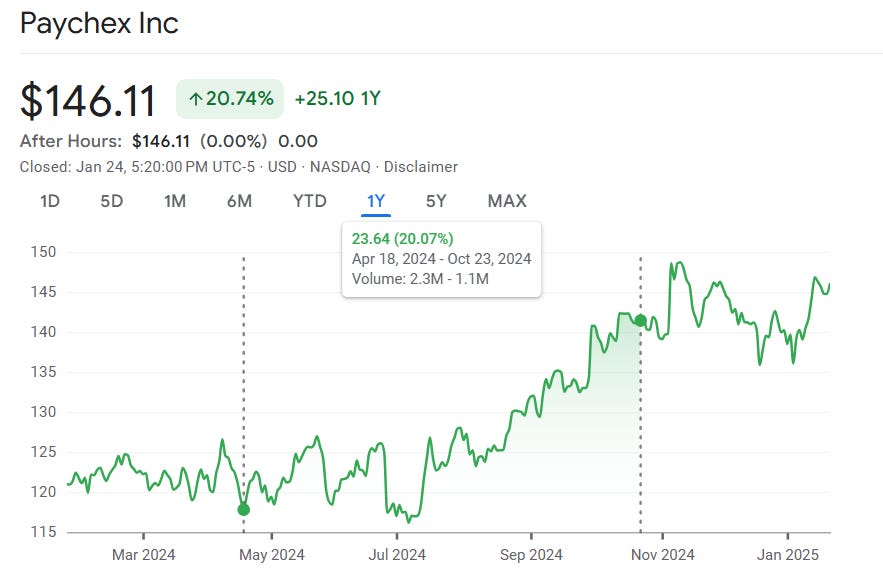883x587 pixels.
Task: Click the 23.64 (20.07%) tooltip value
Action: [x=403, y=239]
